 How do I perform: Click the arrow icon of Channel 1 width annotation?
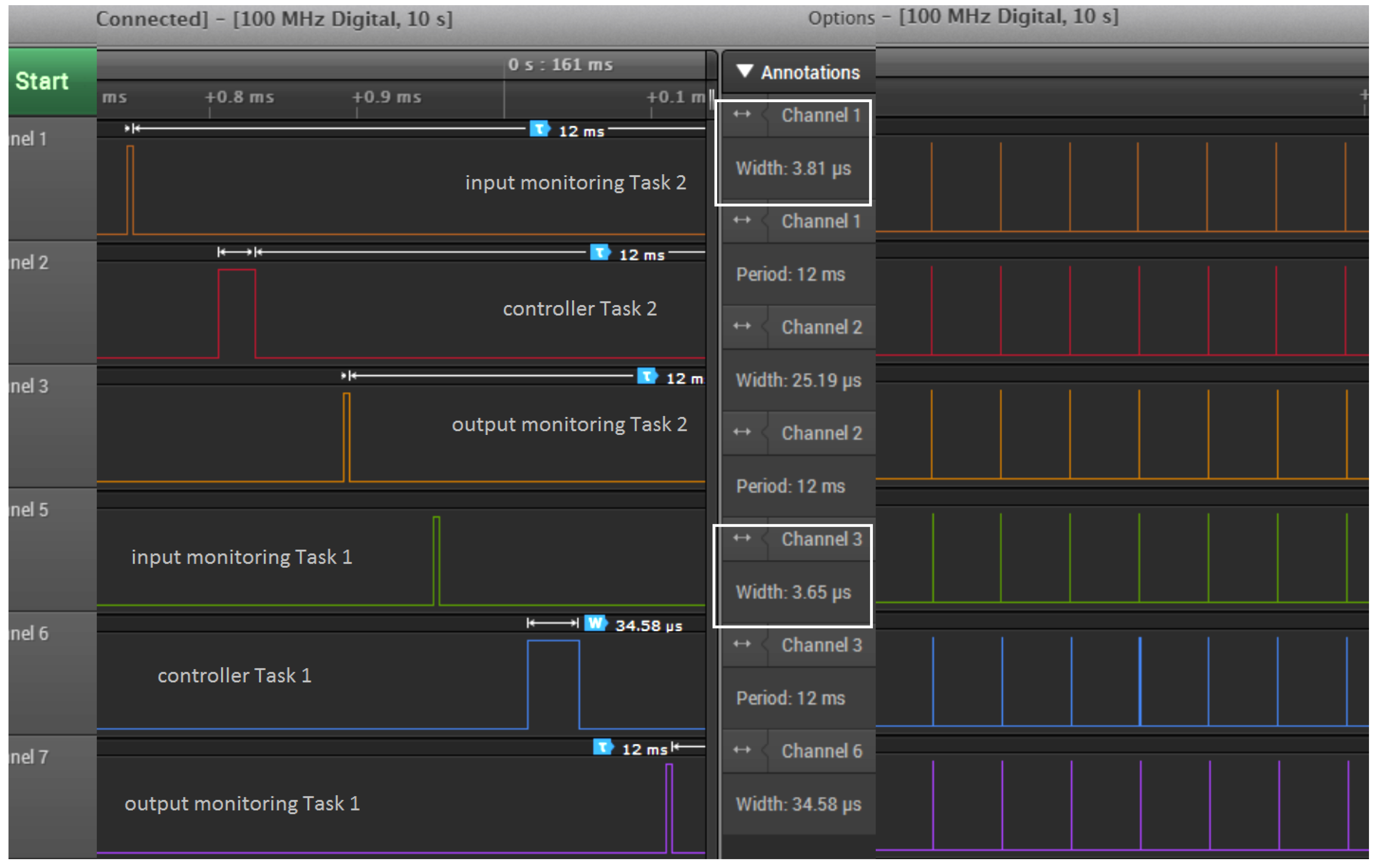pyautogui.click(x=742, y=114)
